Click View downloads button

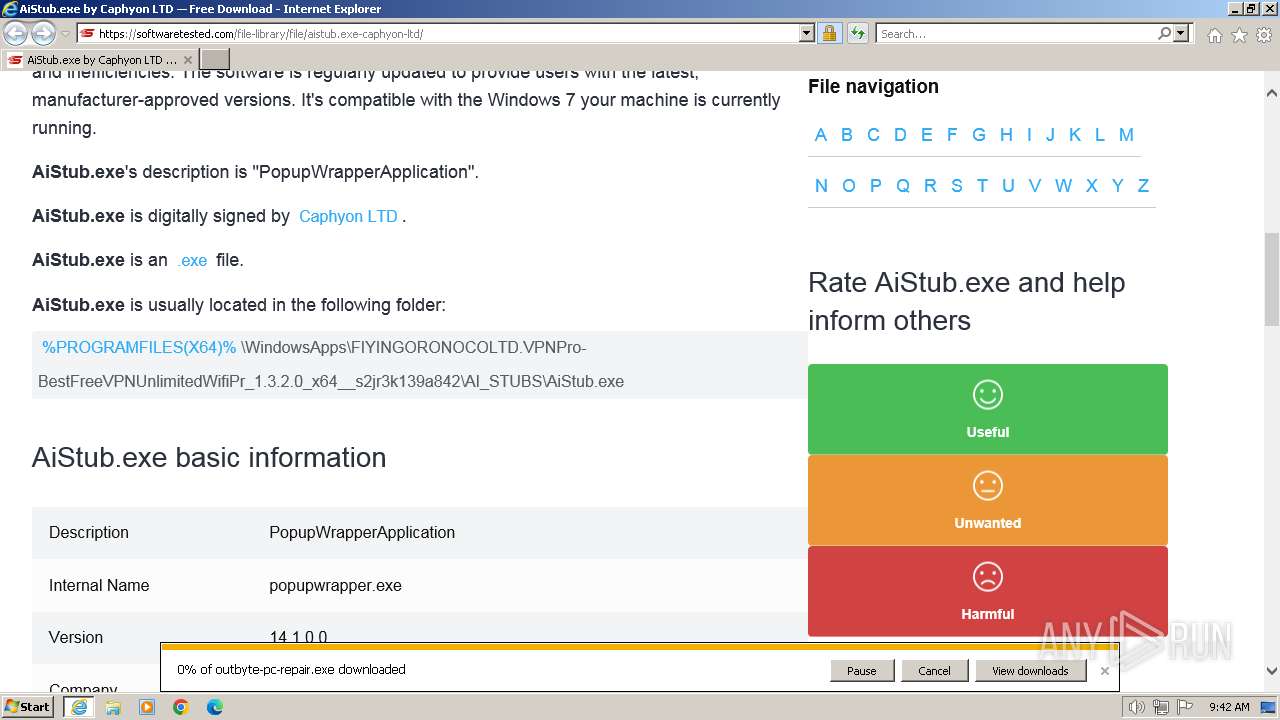pyautogui.click(x=1030, y=671)
